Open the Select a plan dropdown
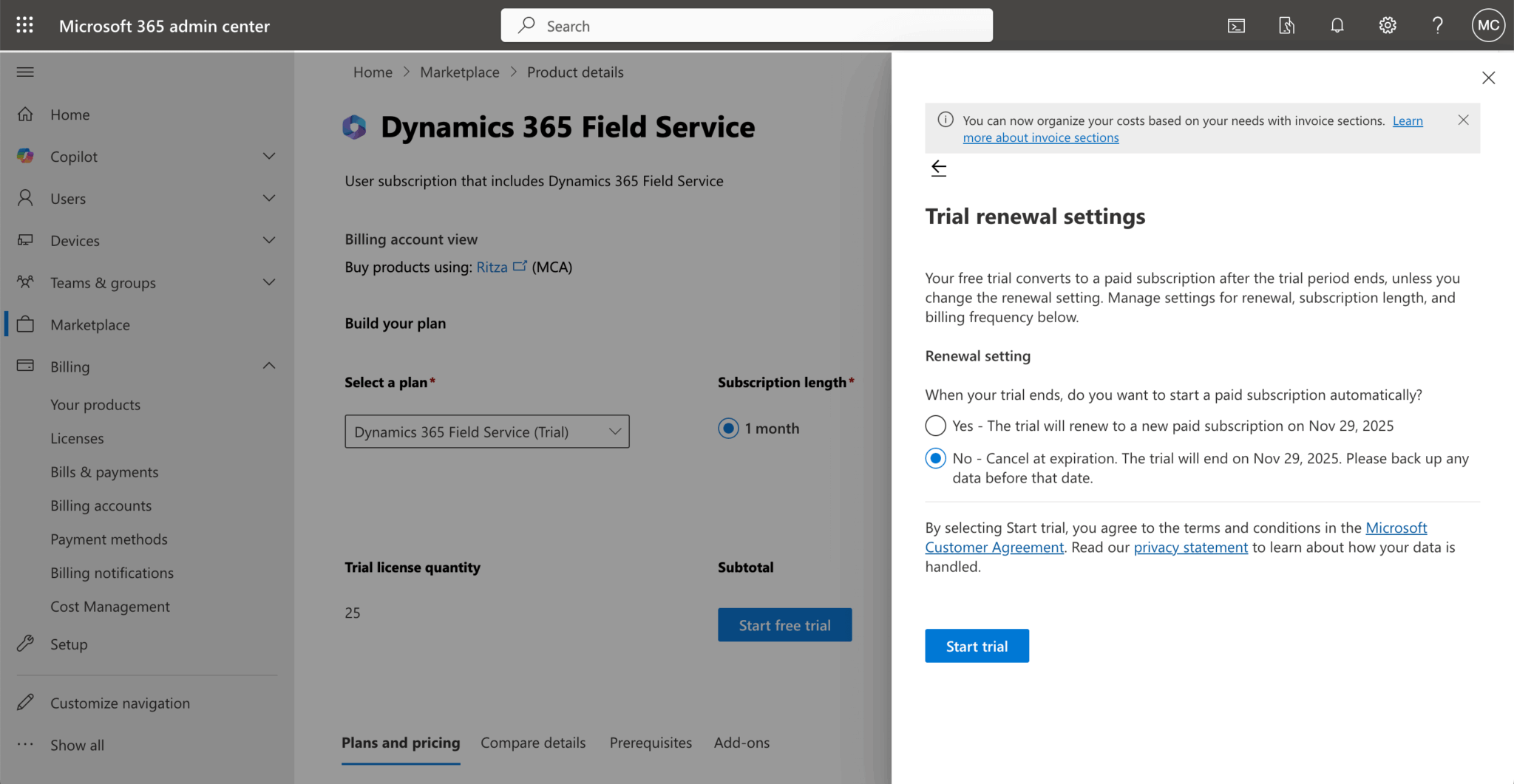 [x=486, y=432]
